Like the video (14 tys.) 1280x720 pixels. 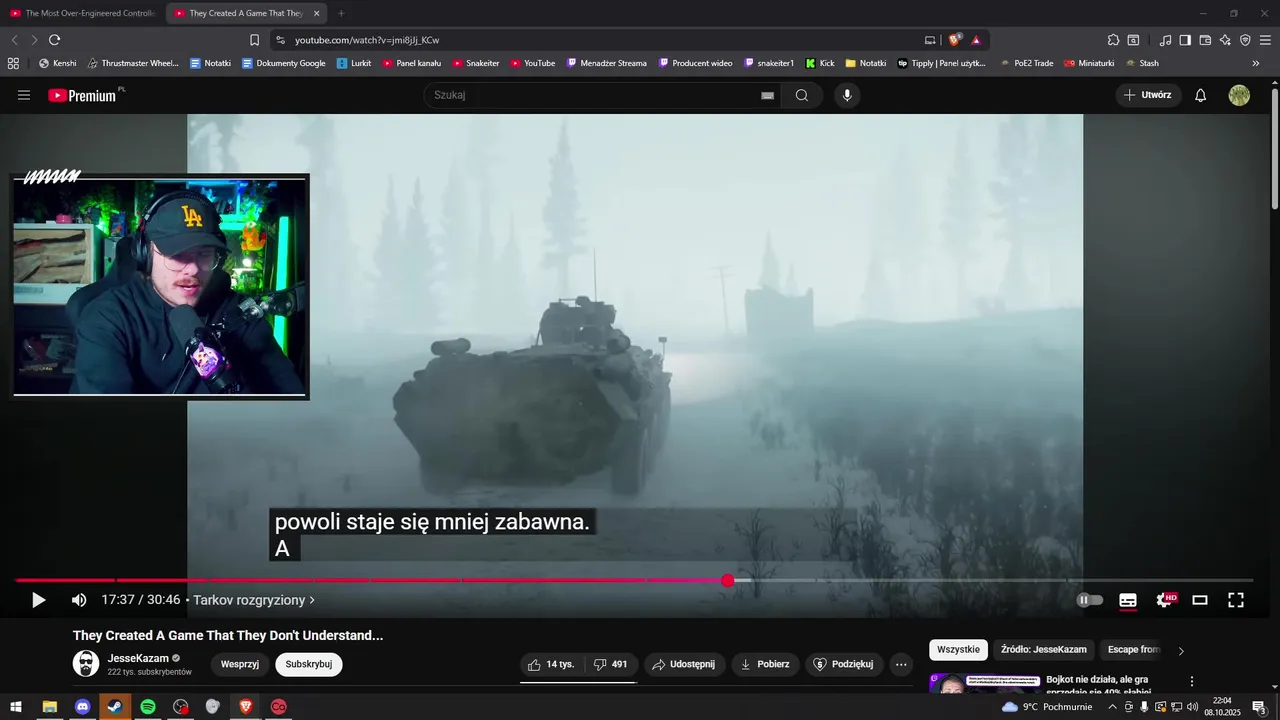coord(551,664)
